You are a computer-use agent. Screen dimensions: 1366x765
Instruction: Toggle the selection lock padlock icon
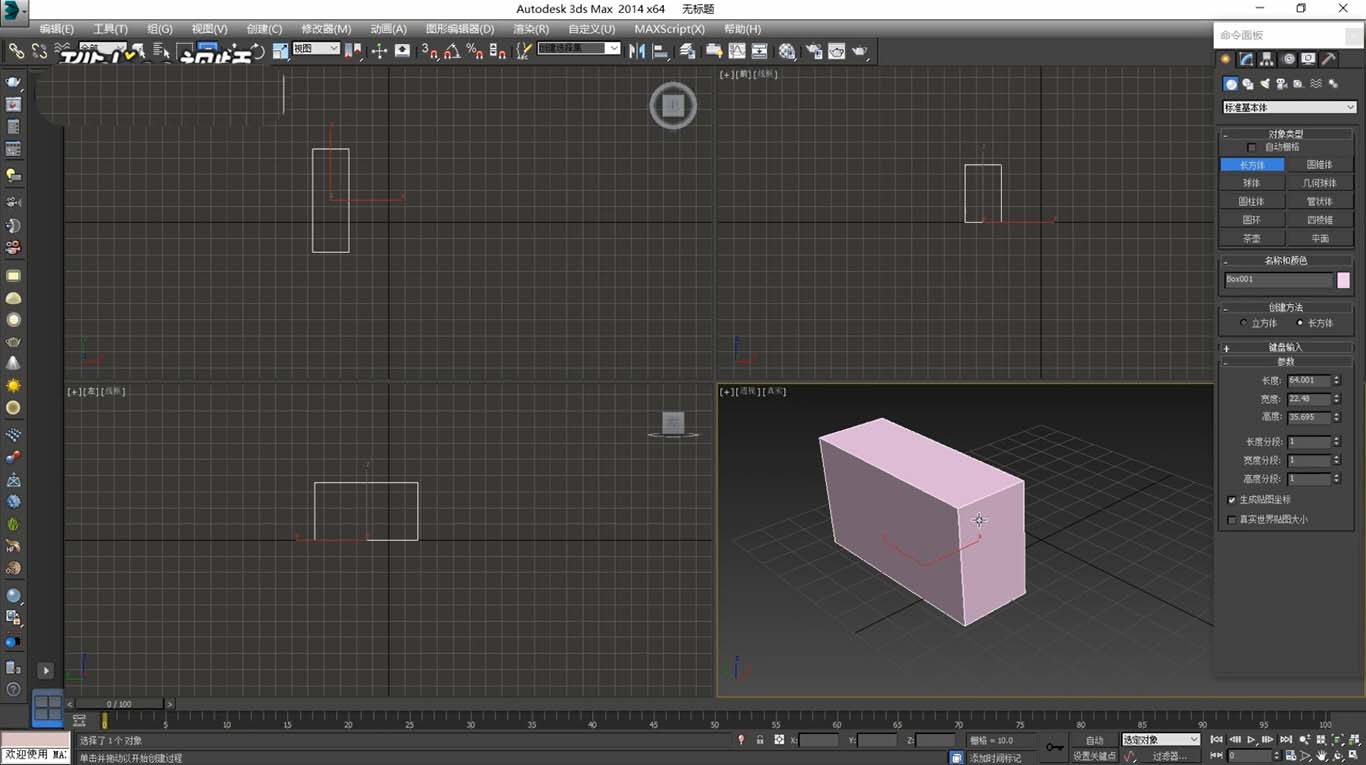pyautogui.click(x=760, y=740)
